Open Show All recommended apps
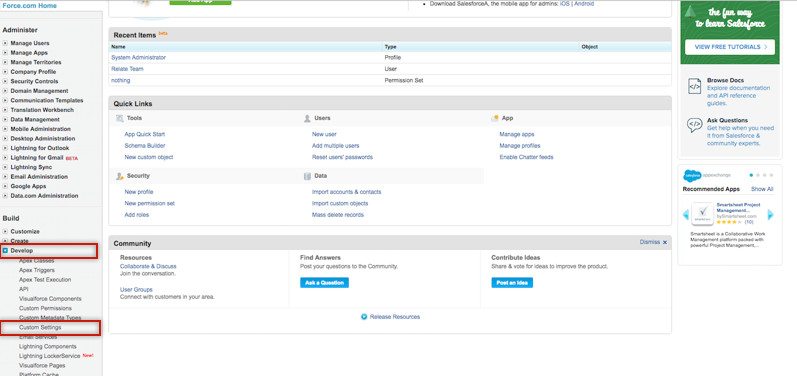The width and height of the screenshot is (797, 376). pos(762,189)
